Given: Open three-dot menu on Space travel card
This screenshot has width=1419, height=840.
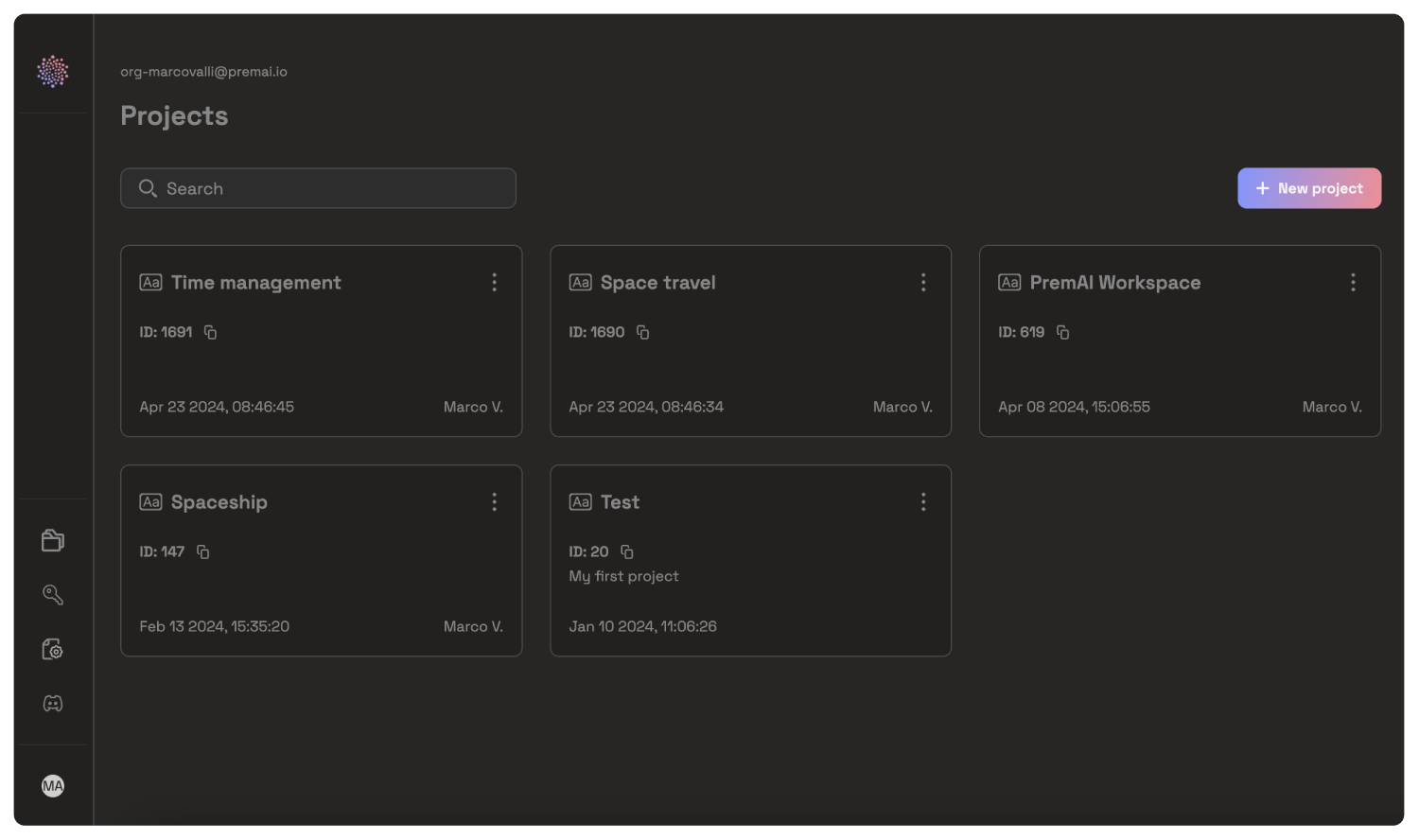Looking at the screenshot, I should 923,283.
